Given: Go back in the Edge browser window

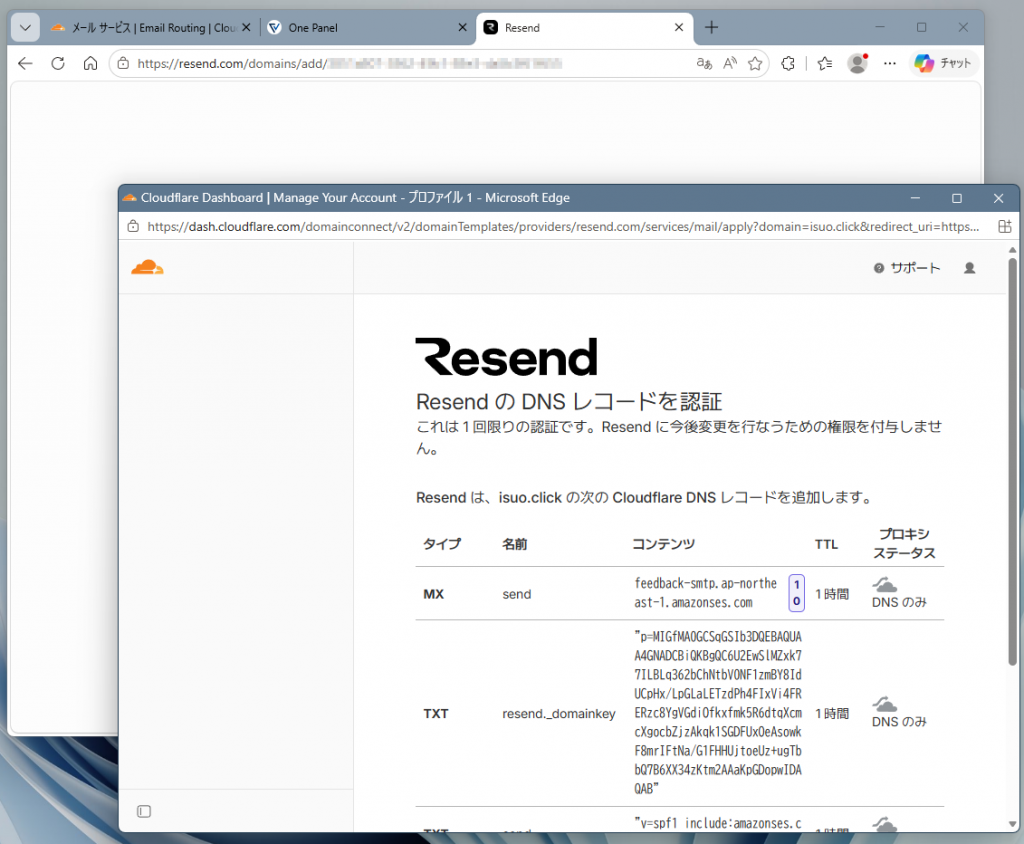Looking at the screenshot, I should [x=25, y=63].
